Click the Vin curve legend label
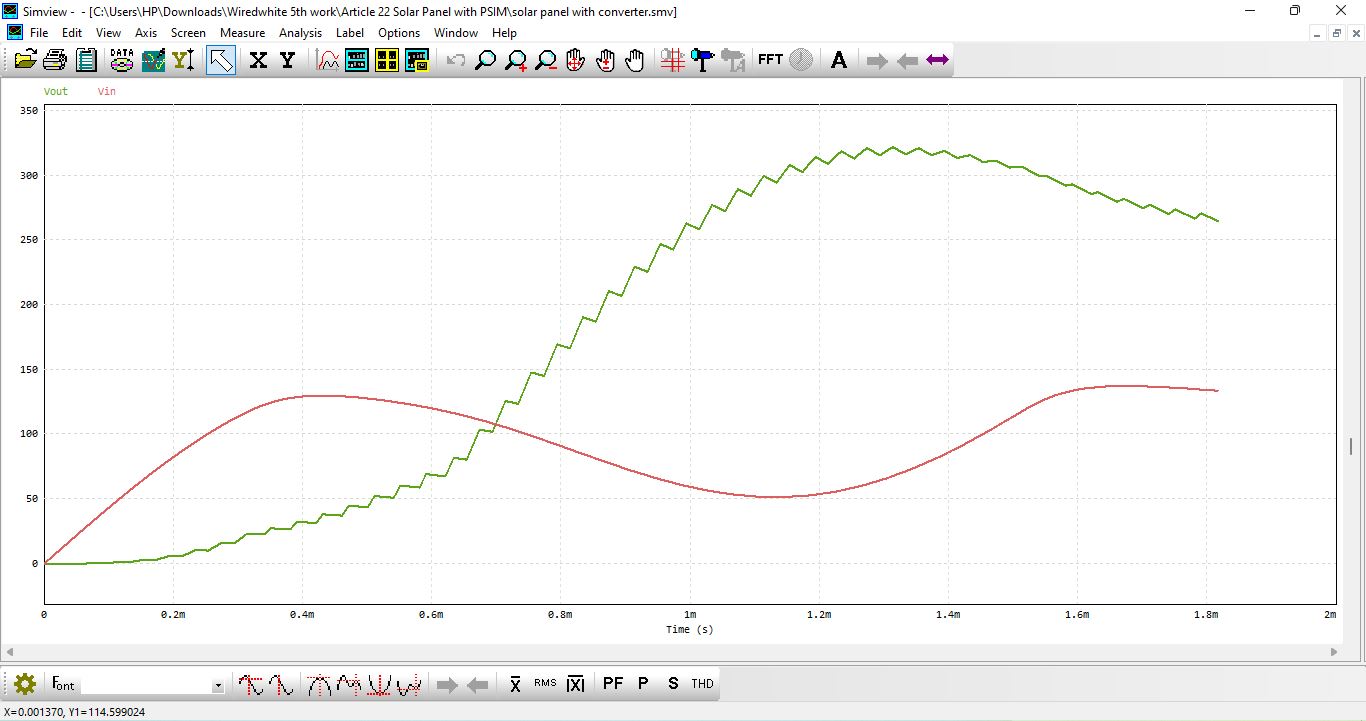Image resolution: width=1366 pixels, height=721 pixels. pyautogui.click(x=107, y=91)
